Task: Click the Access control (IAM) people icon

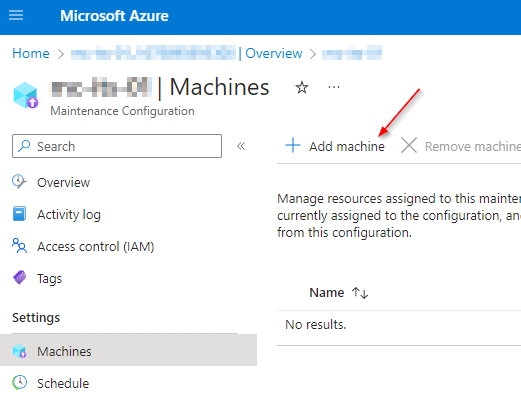Action: (x=19, y=246)
